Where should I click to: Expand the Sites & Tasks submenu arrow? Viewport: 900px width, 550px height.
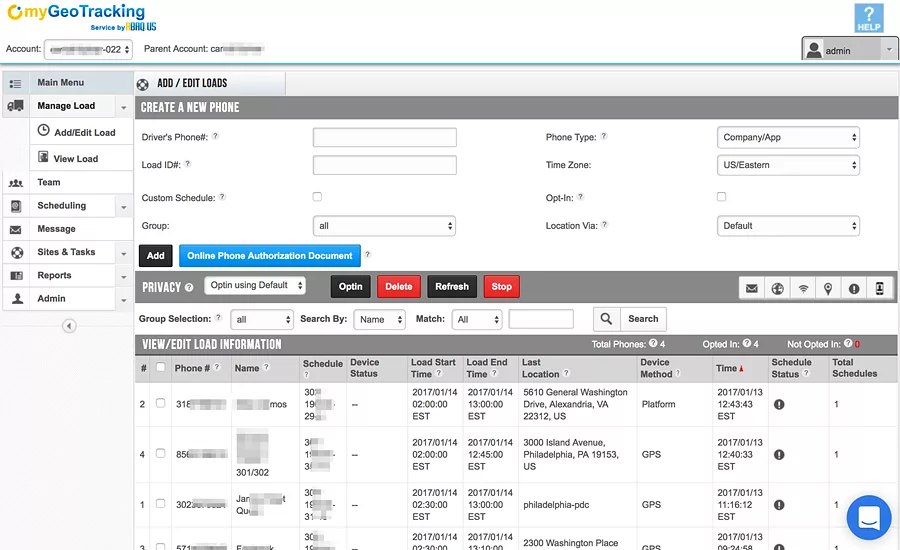(123, 254)
